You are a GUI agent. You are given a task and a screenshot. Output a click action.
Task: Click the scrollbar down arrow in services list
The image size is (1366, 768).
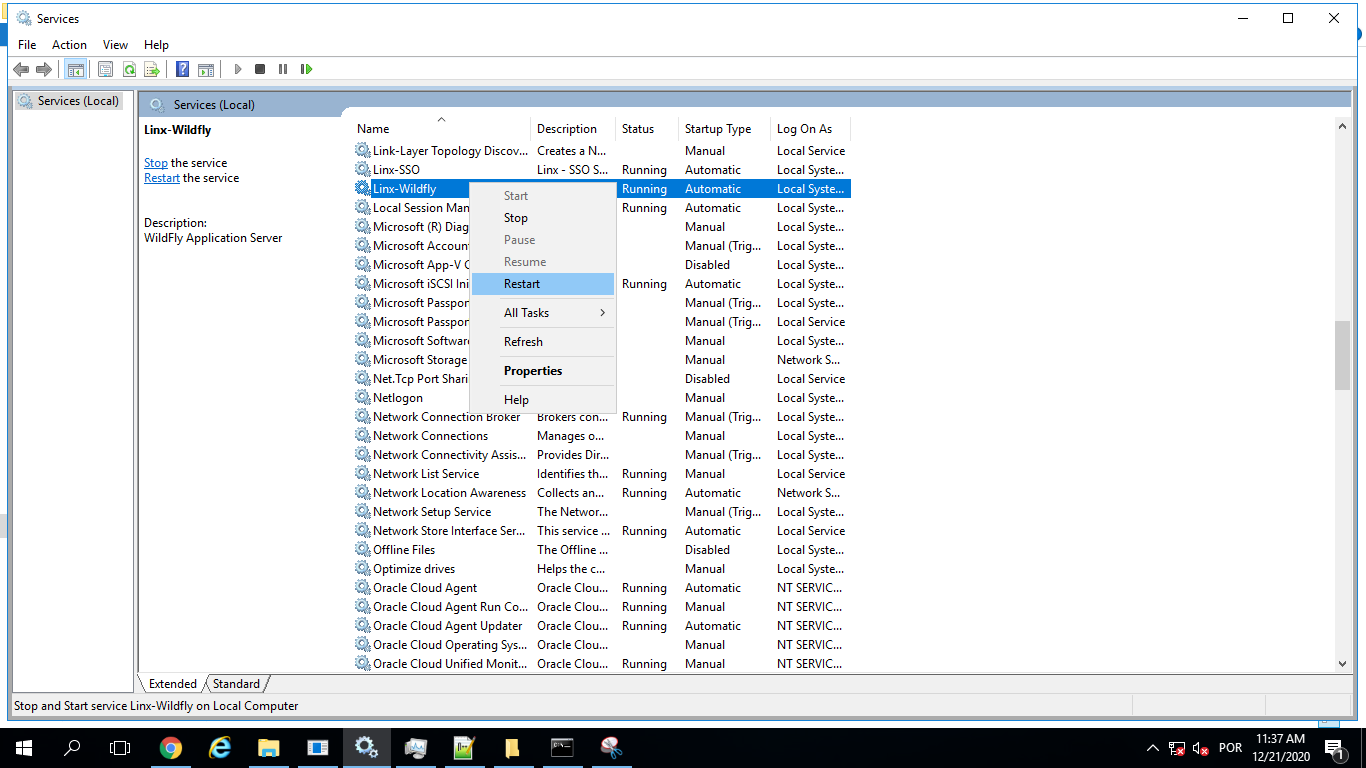[x=1342, y=664]
